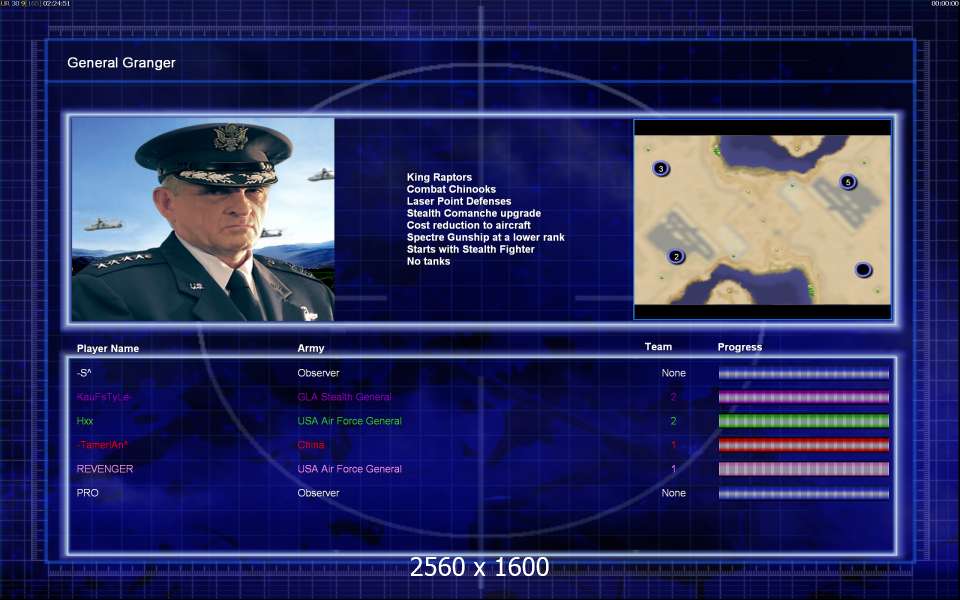Click "Cost reduction to aircraft" text
Viewport: 960px width, 600px height.
[x=468, y=225]
